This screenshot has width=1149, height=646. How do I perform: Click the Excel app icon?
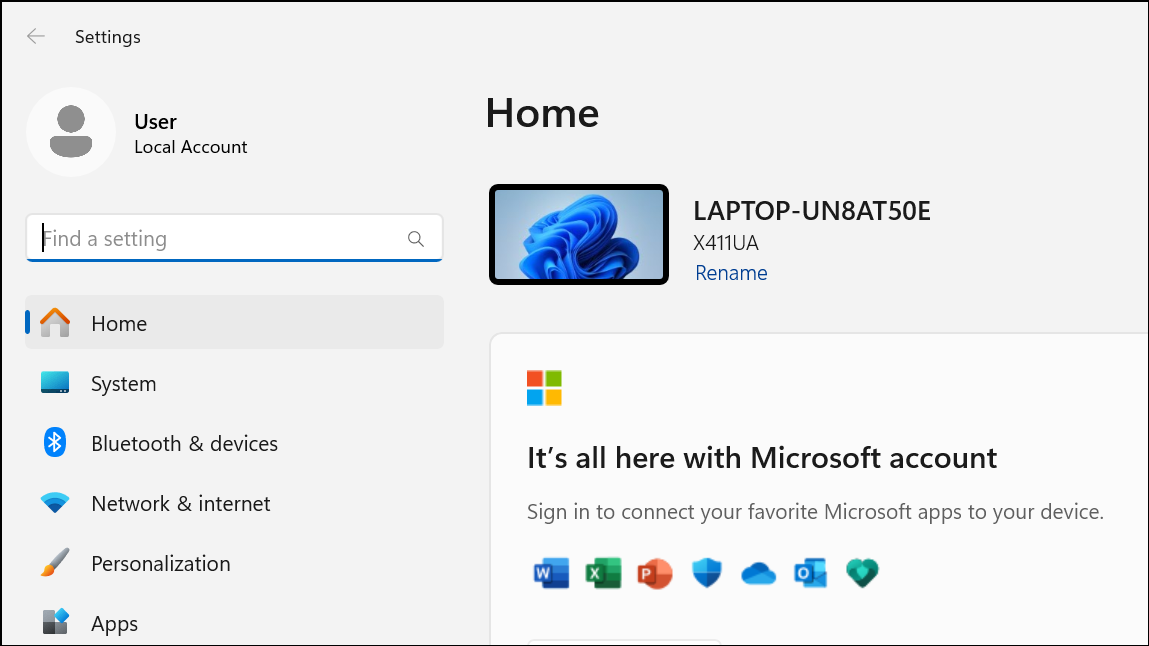point(603,573)
